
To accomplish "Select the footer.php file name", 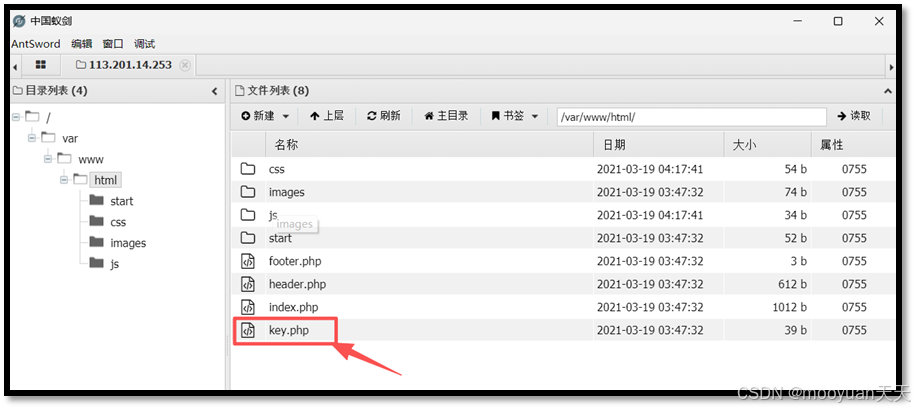I will (295, 261).
